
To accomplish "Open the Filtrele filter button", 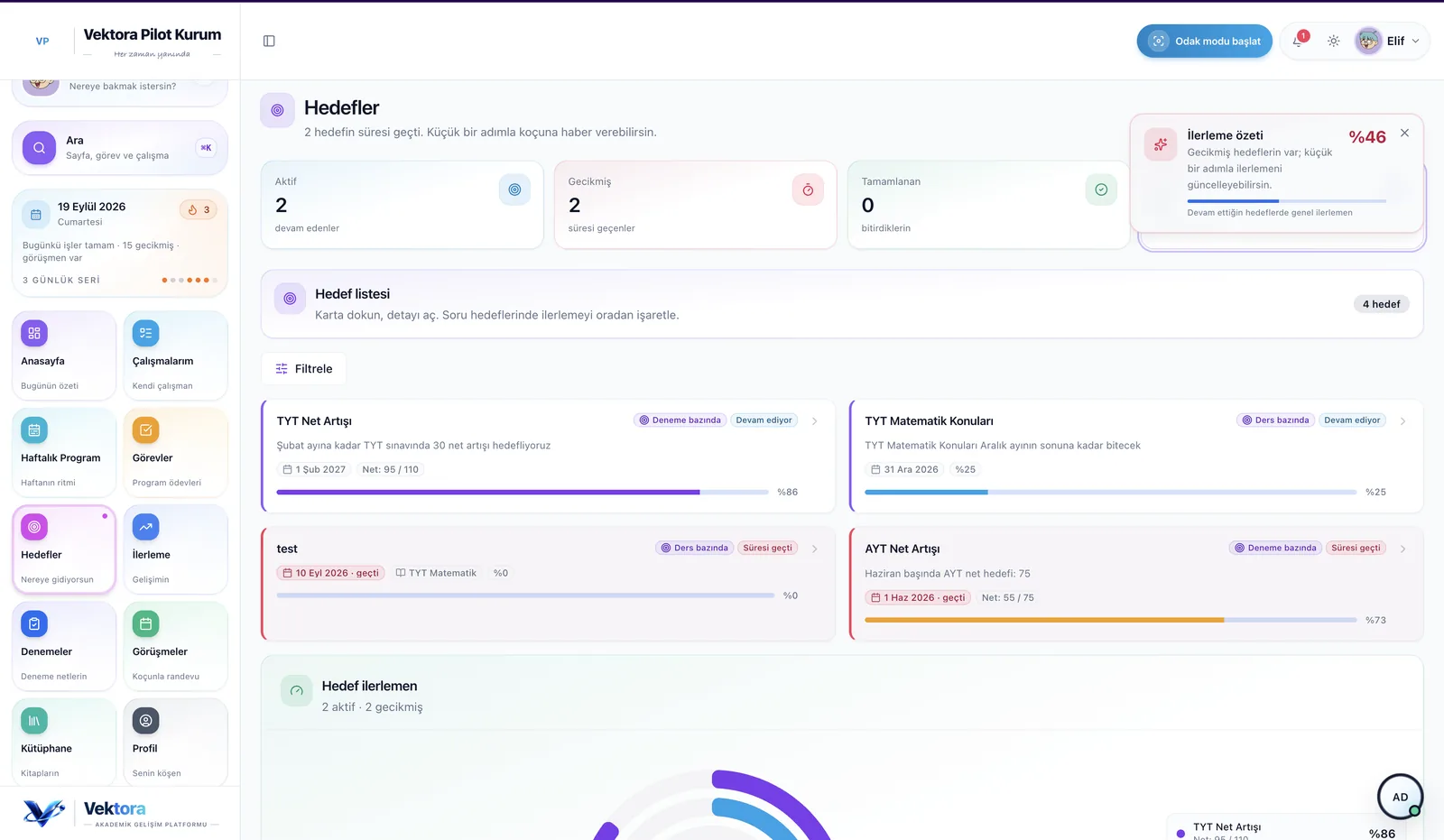I will pyautogui.click(x=304, y=368).
